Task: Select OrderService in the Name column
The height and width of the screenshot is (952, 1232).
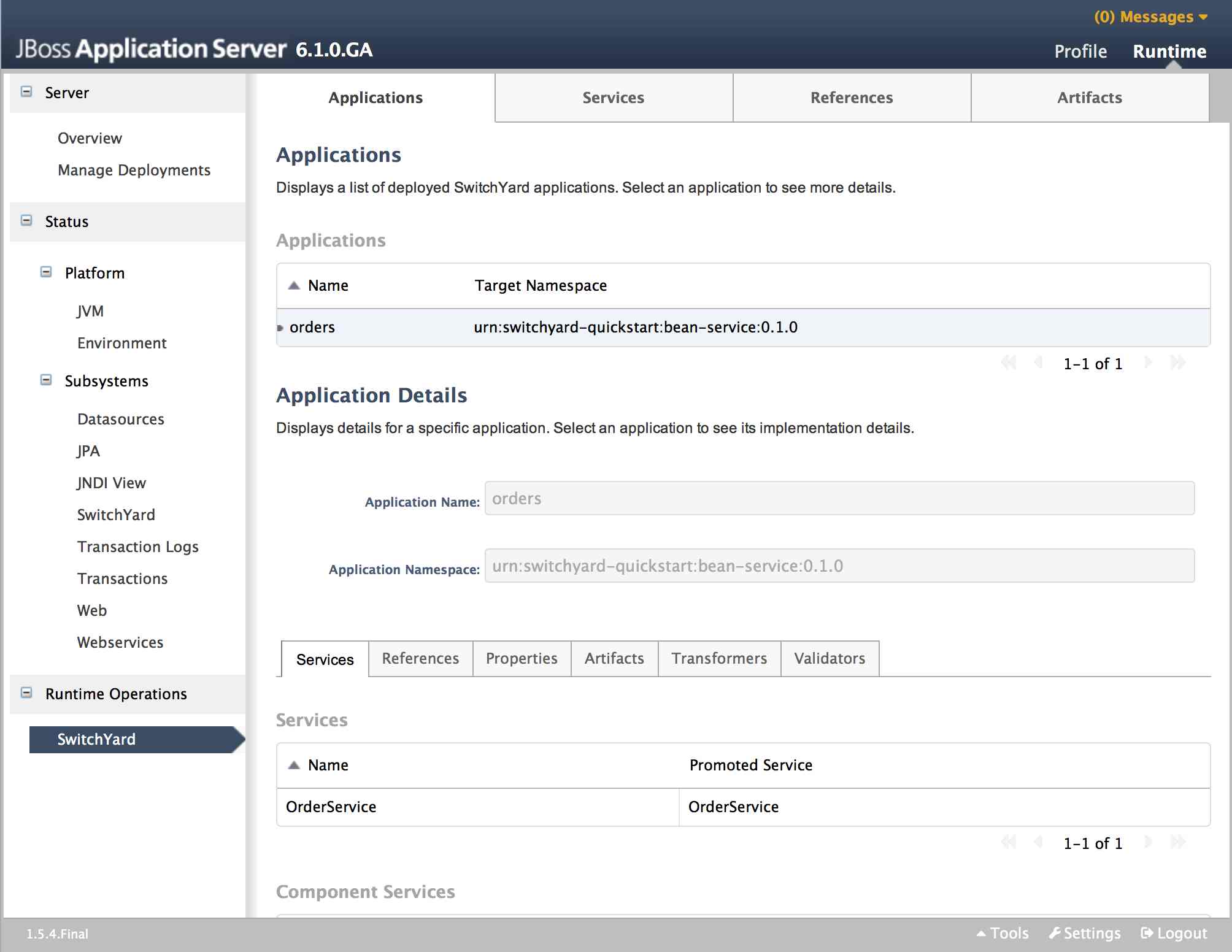Action: [x=331, y=807]
